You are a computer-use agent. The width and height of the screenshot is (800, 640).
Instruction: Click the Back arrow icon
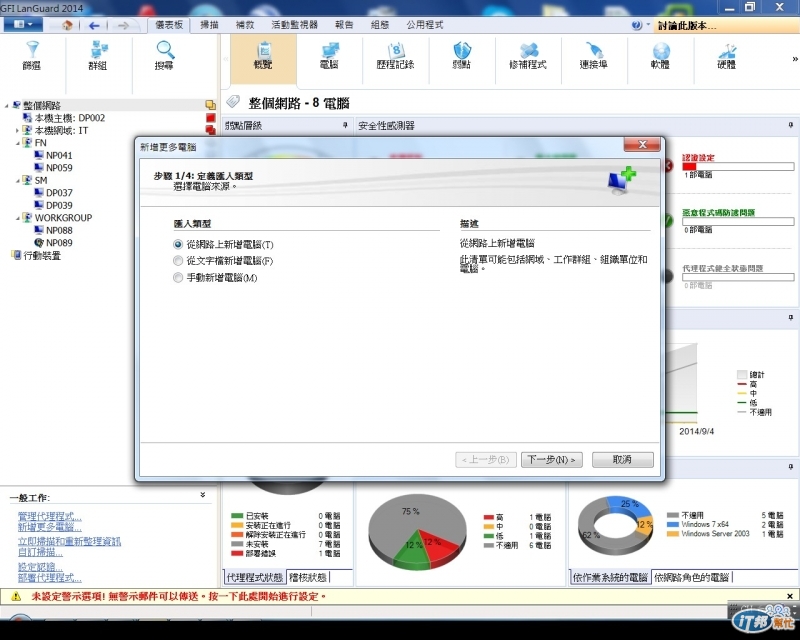(x=94, y=25)
